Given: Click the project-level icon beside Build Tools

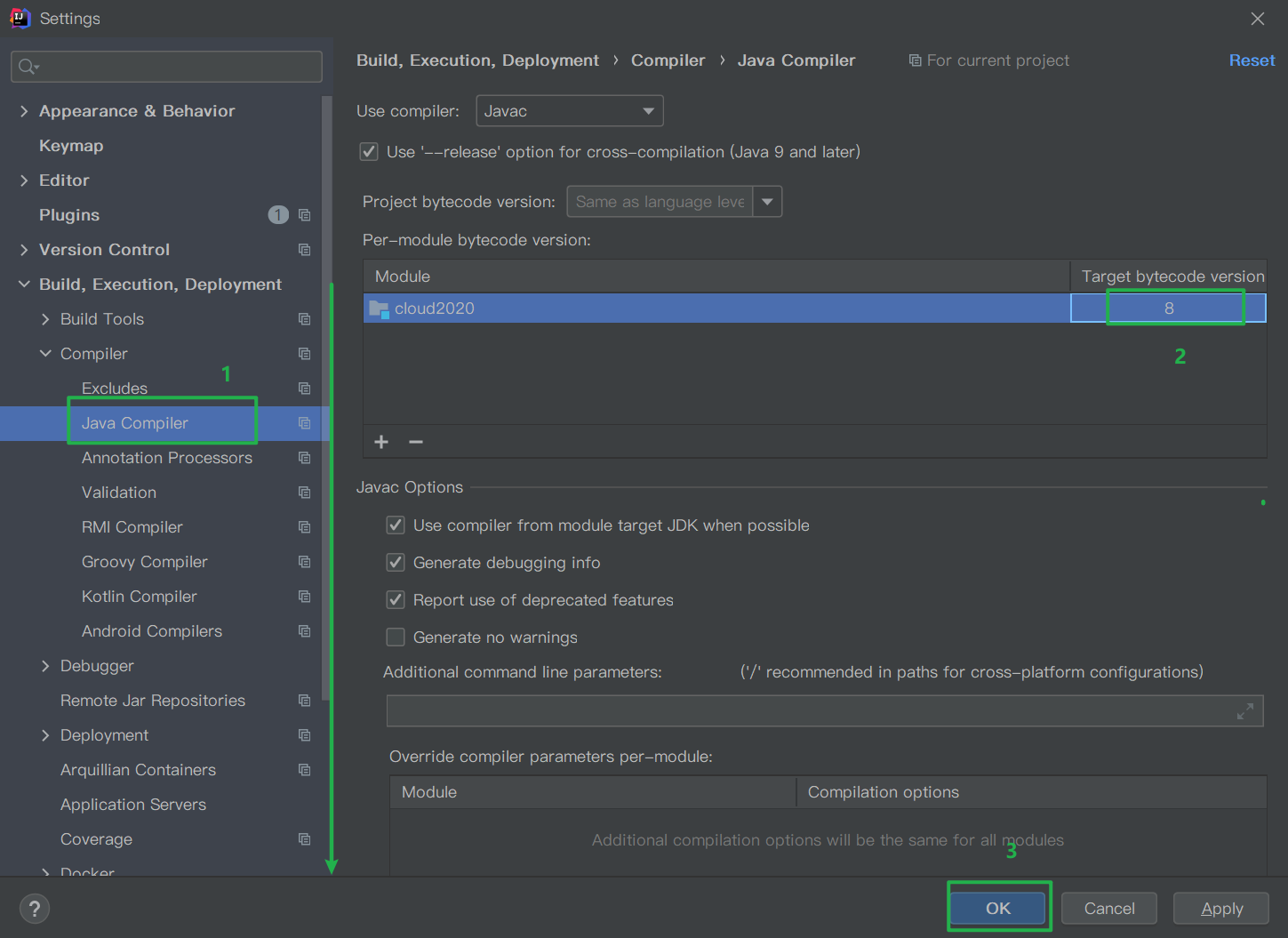Looking at the screenshot, I should click(x=305, y=319).
